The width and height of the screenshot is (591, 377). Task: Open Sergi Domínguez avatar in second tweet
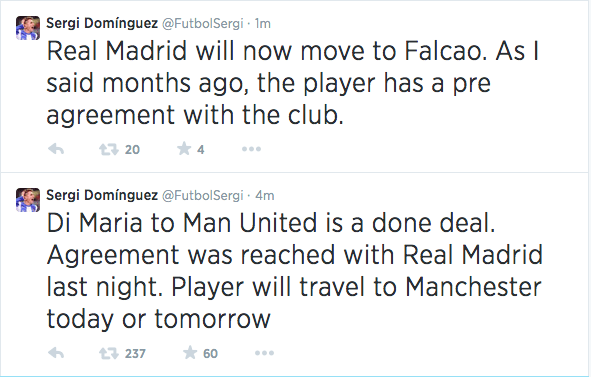click(28, 200)
